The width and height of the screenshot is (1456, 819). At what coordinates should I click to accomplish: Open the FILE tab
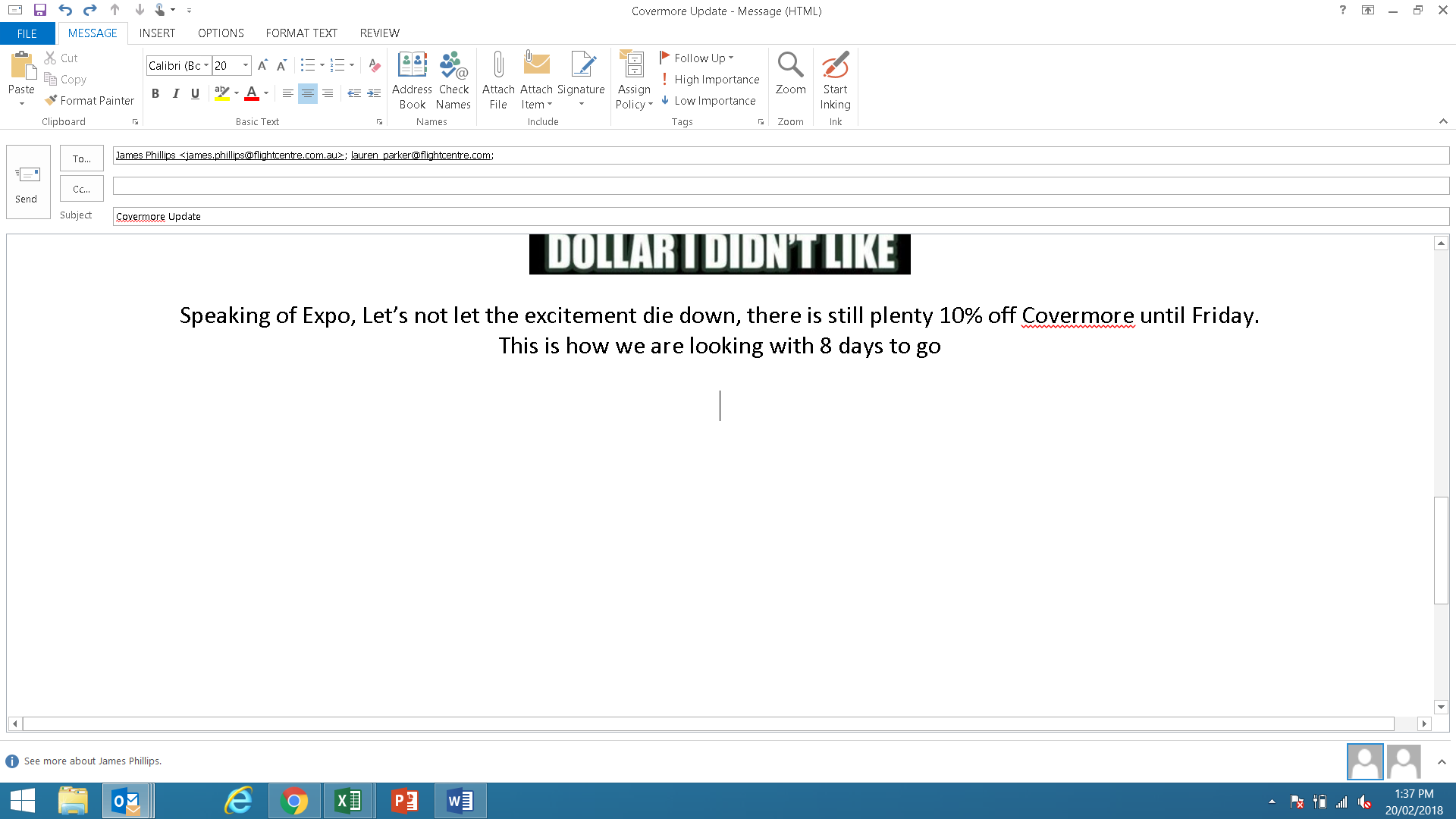27,33
